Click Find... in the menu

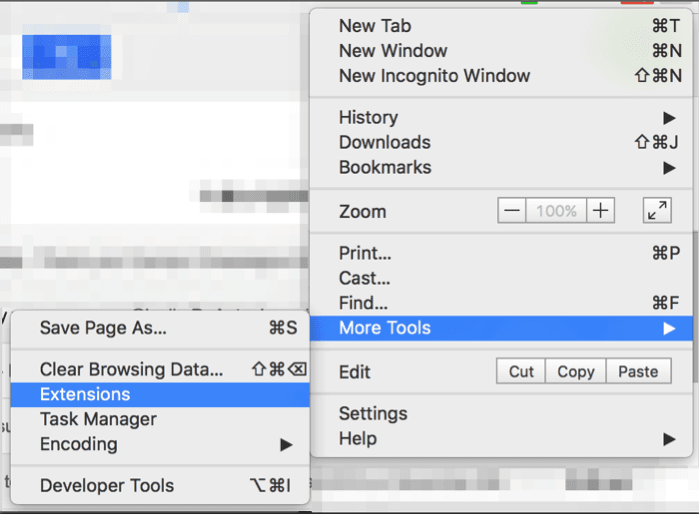pos(363,303)
